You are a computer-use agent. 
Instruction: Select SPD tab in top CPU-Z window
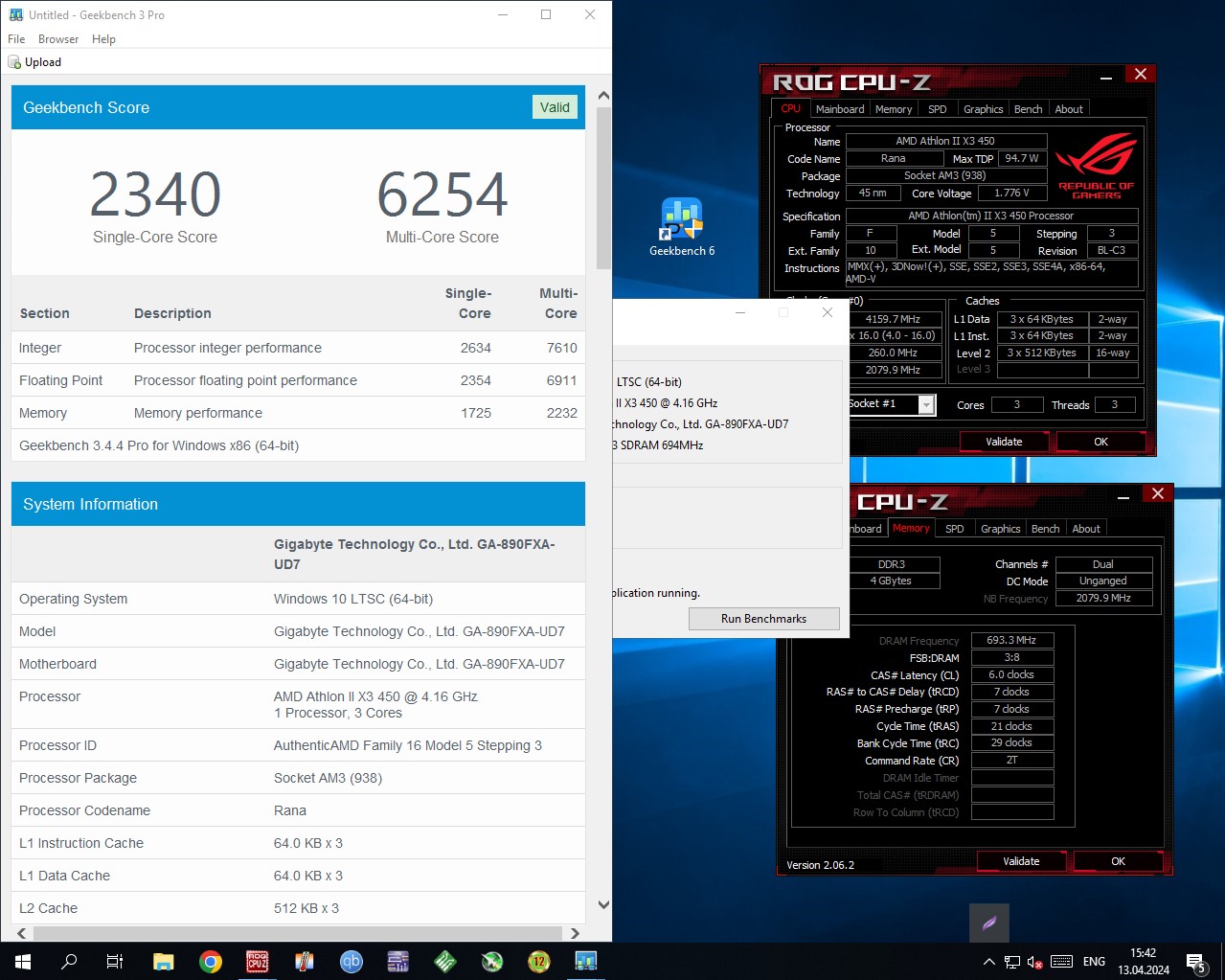pyautogui.click(x=938, y=109)
